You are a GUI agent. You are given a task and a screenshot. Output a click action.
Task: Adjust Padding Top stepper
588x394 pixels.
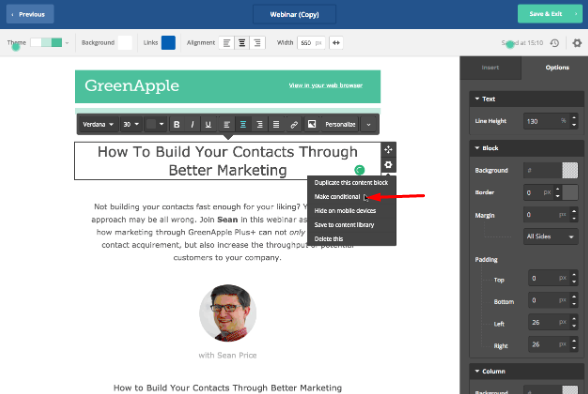574,278
